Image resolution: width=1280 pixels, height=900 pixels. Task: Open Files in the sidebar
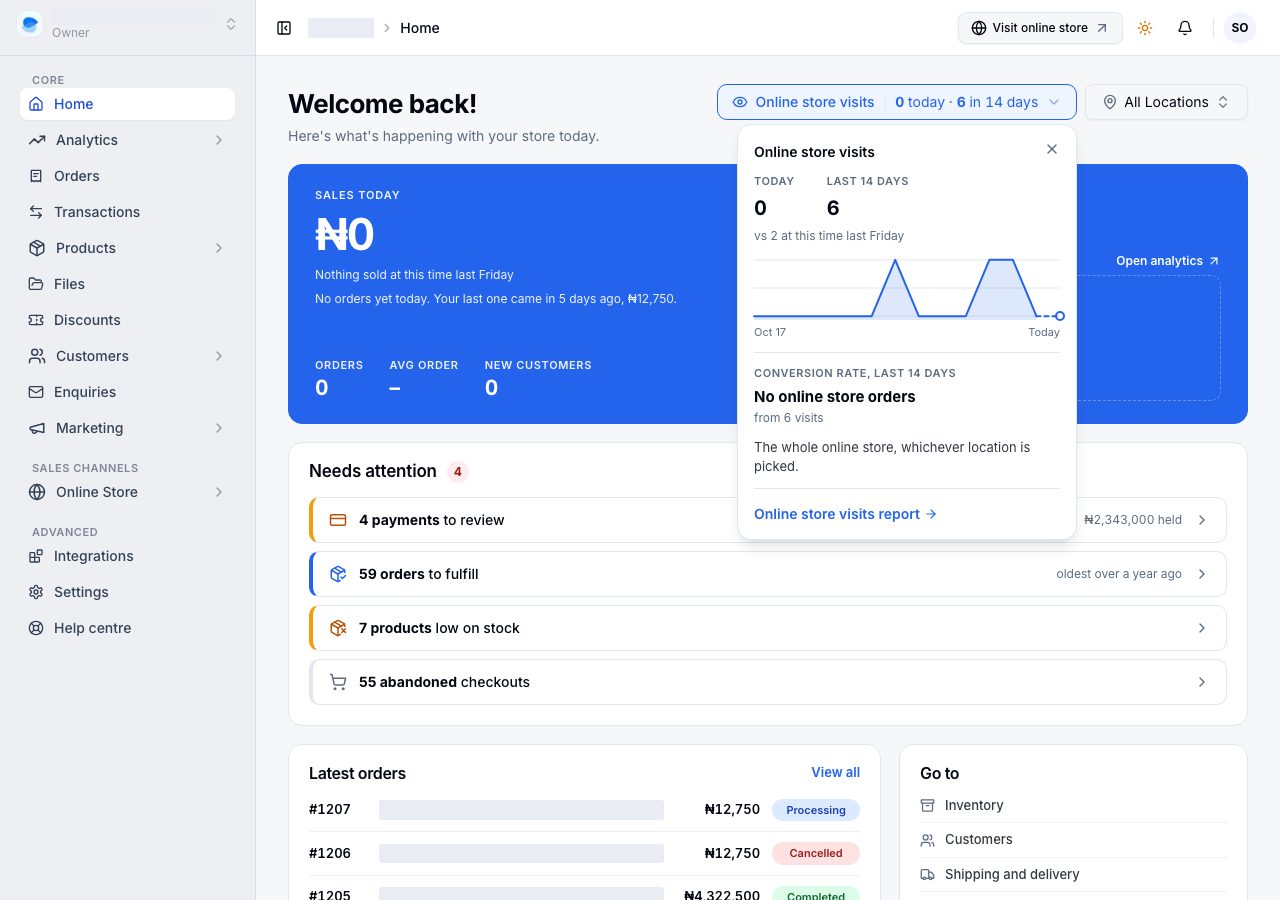[x=127, y=284]
